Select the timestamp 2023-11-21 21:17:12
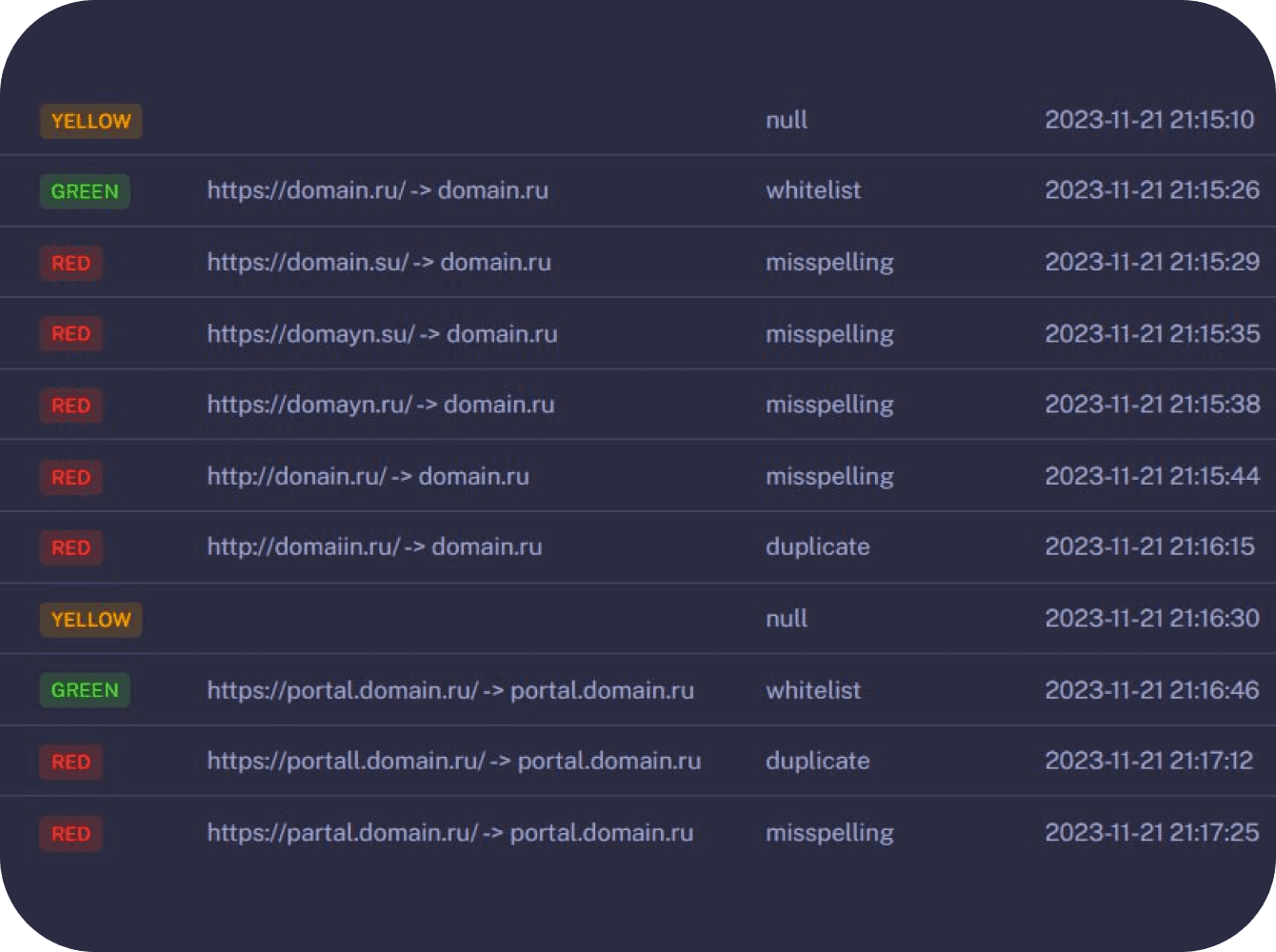Viewport: 1276px width, 952px height. [x=1148, y=762]
